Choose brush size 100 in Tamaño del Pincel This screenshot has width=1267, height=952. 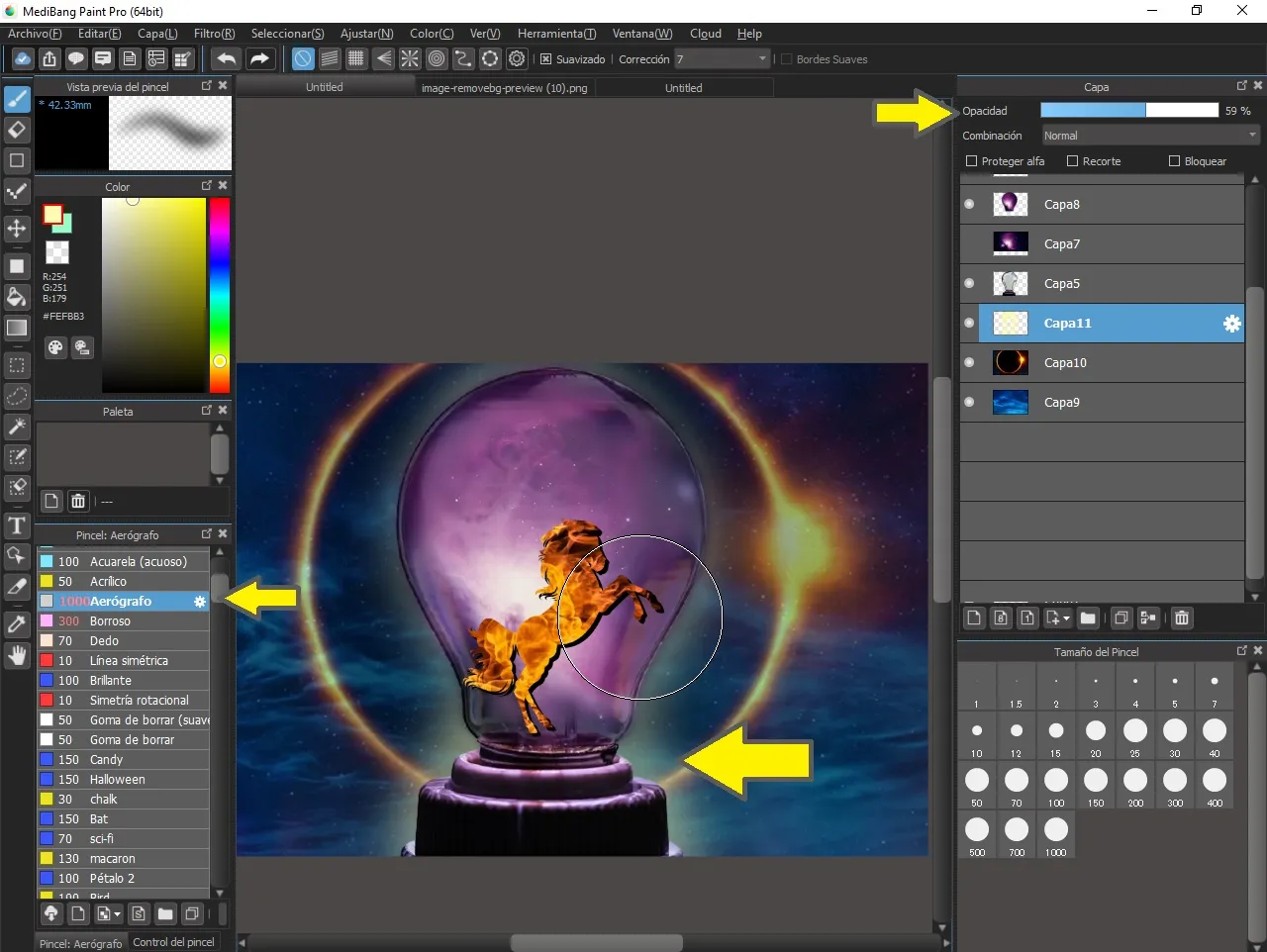pos(1056,788)
